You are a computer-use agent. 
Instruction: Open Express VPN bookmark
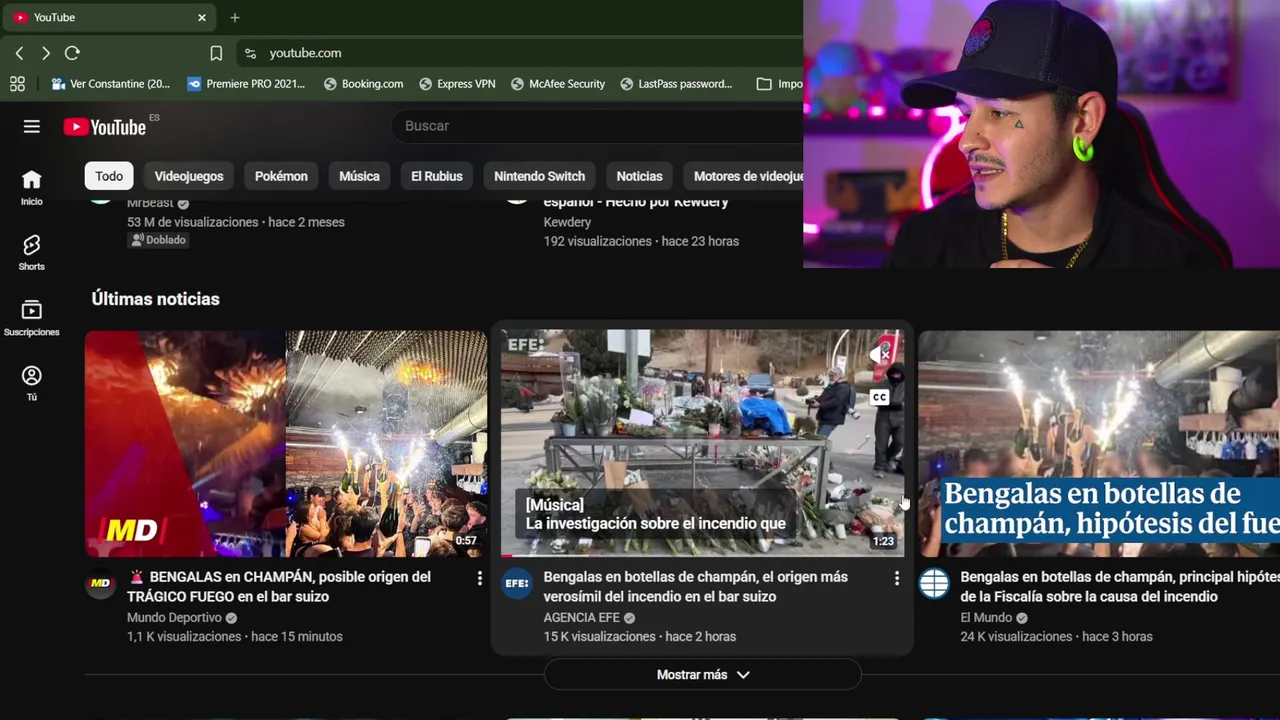pos(457,84)
